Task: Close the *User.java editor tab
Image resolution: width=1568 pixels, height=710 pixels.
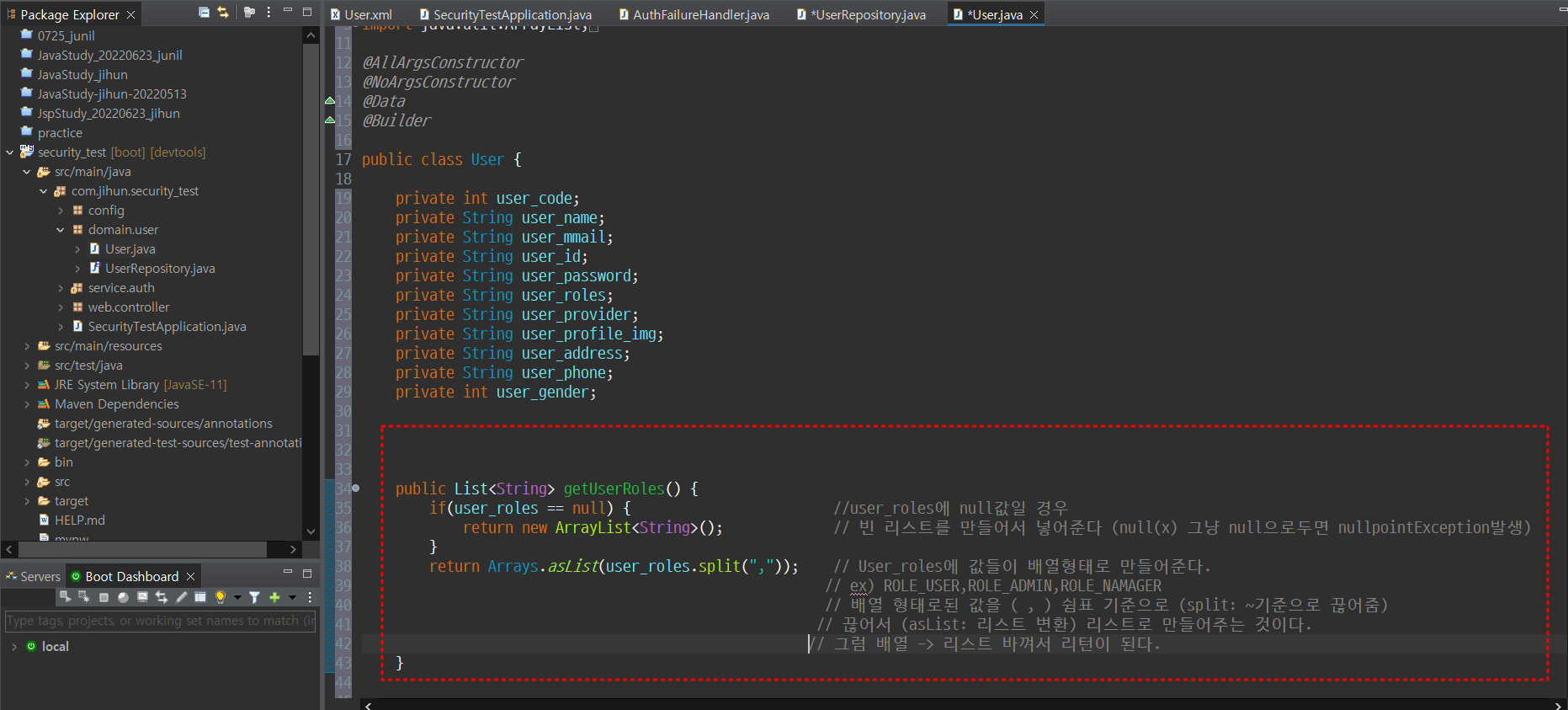Action: point(1034,14)
